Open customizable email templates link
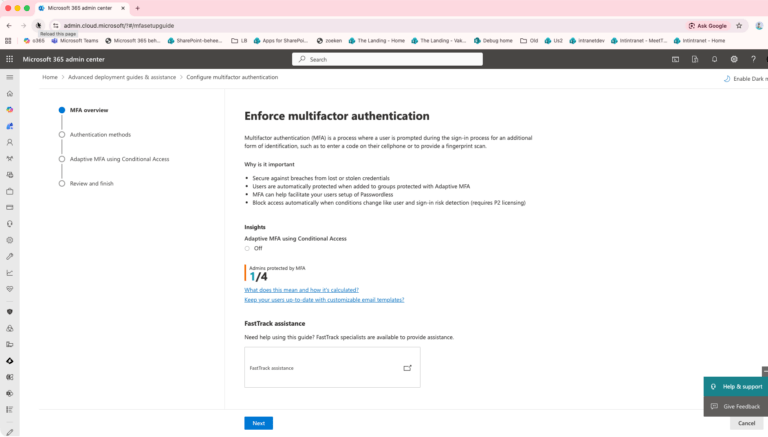This screenshot has height=437, width=768. tap(324, 300)
